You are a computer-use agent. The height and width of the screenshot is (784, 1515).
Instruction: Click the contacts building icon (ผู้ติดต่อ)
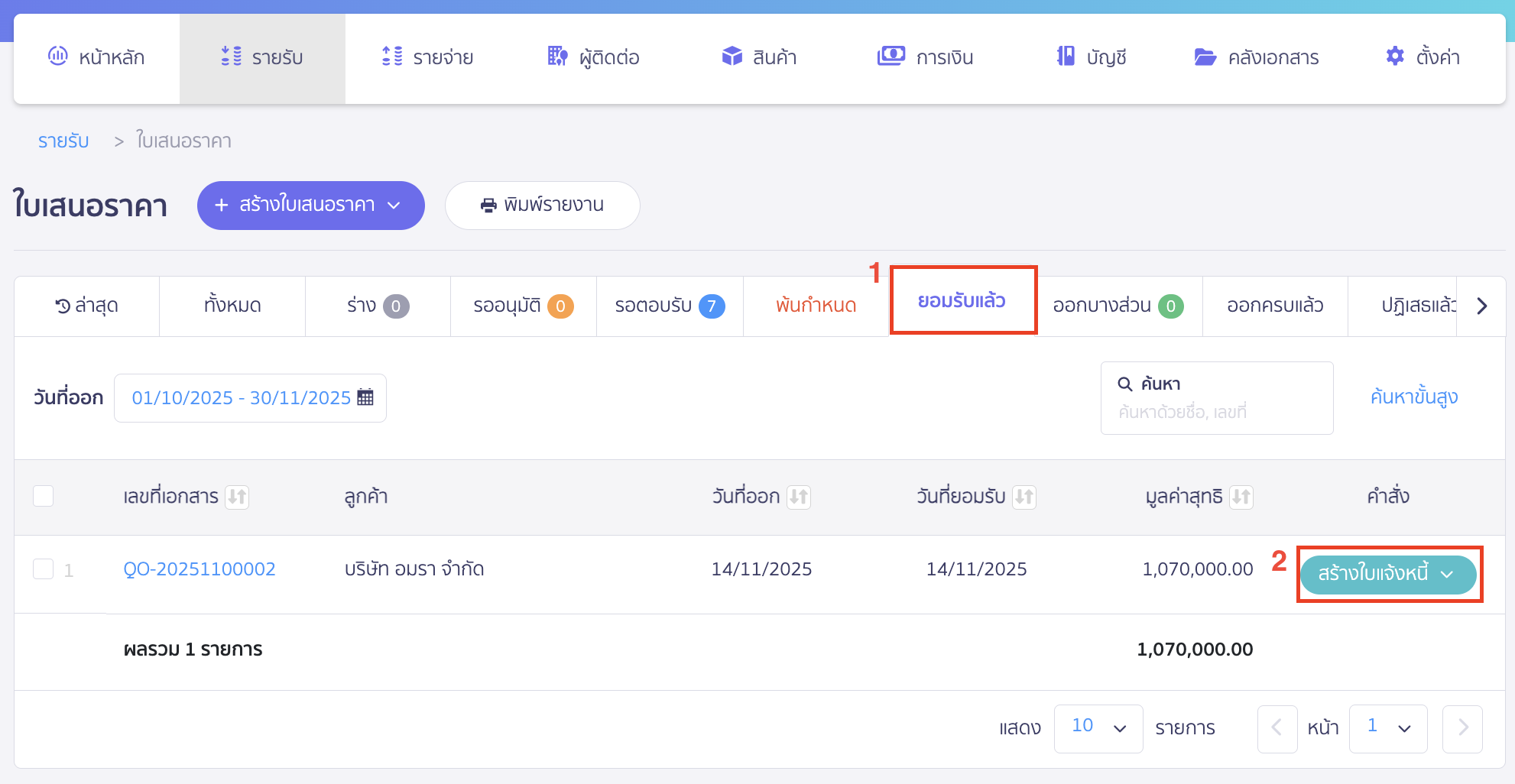coord(557,56)
